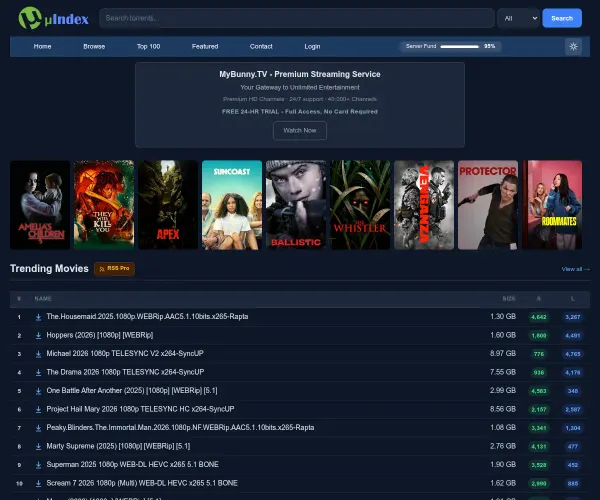Download icon for Peaky.Blinders.The.Immortal.Man torrent
Viewport: 600px width, 500px height.
point(38,428)
